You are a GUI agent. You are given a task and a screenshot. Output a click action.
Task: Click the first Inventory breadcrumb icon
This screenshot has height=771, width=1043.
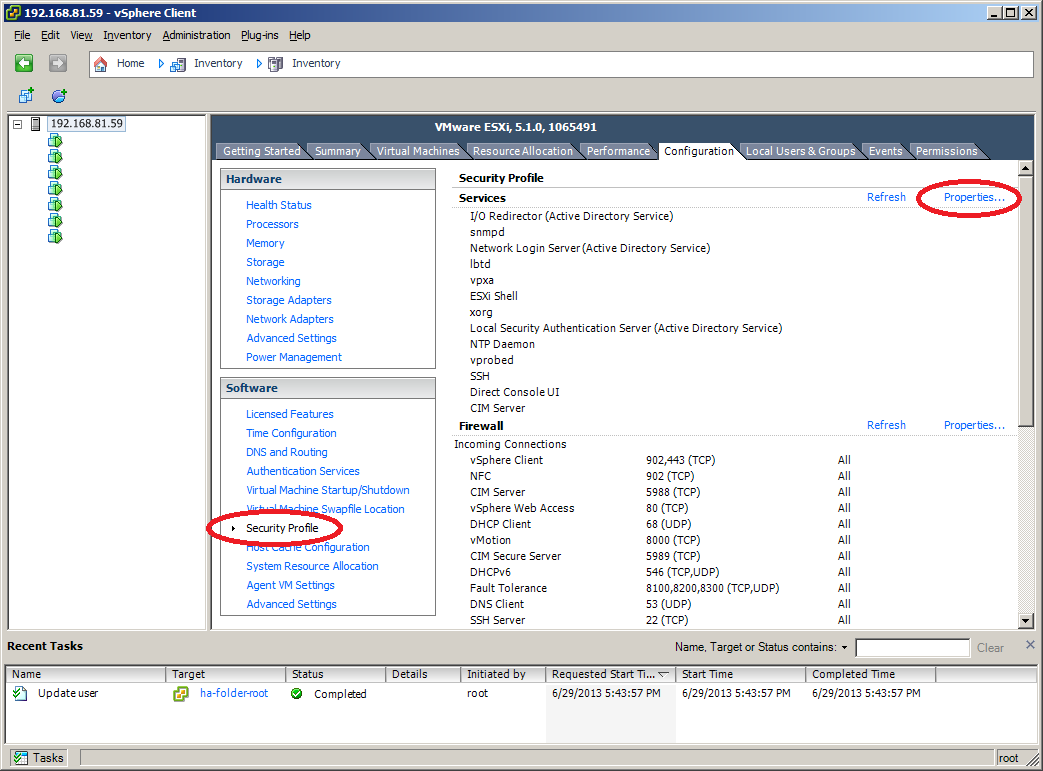coord(178,64)
